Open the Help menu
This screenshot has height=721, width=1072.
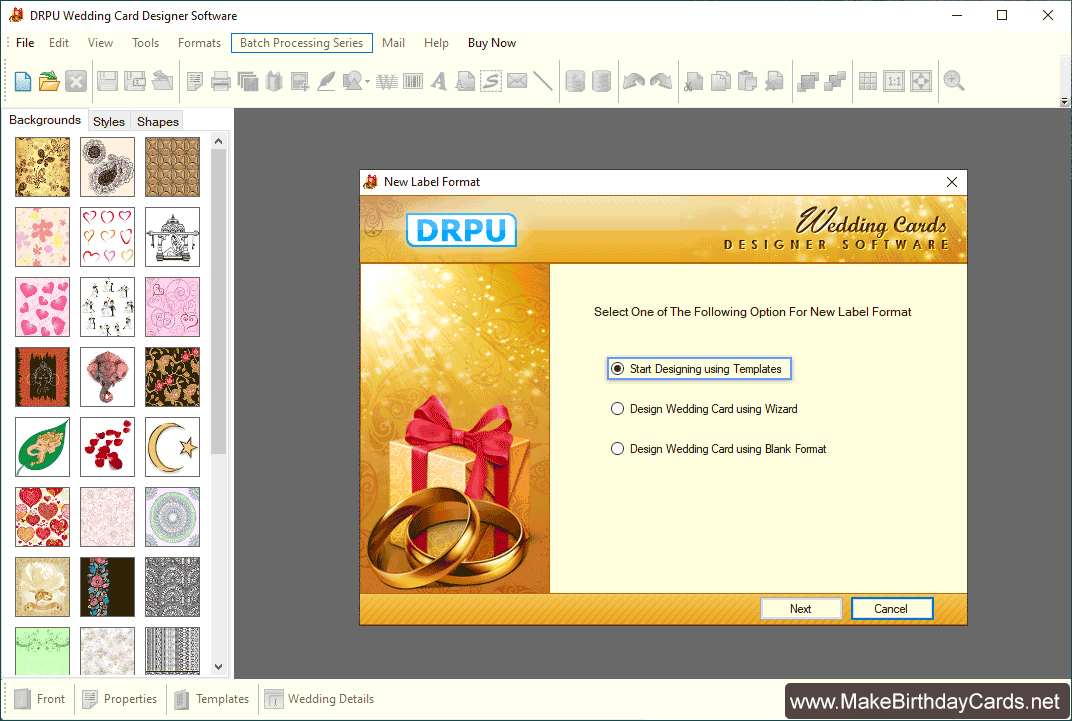point(436,42)
